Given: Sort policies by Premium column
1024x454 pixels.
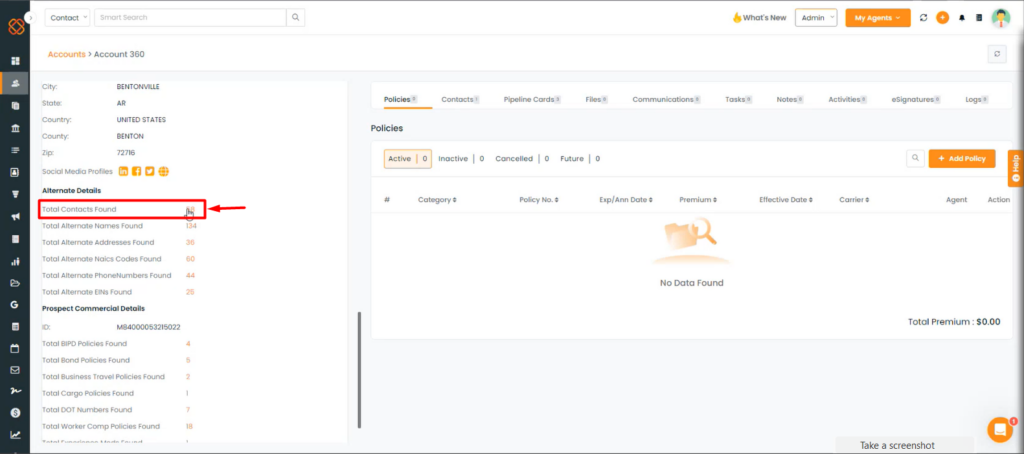Looking at the screenshot, I should [698, 200].
